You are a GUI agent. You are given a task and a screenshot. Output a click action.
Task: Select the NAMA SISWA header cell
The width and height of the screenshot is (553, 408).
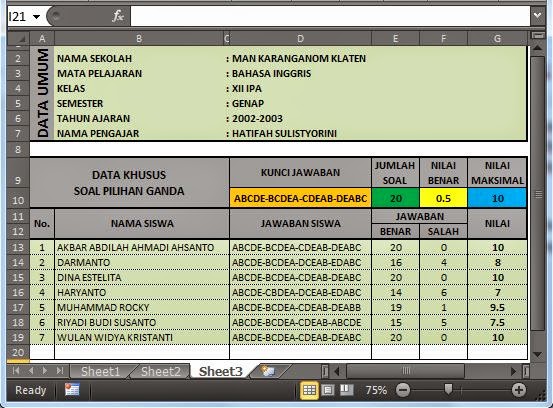(142, 224)
